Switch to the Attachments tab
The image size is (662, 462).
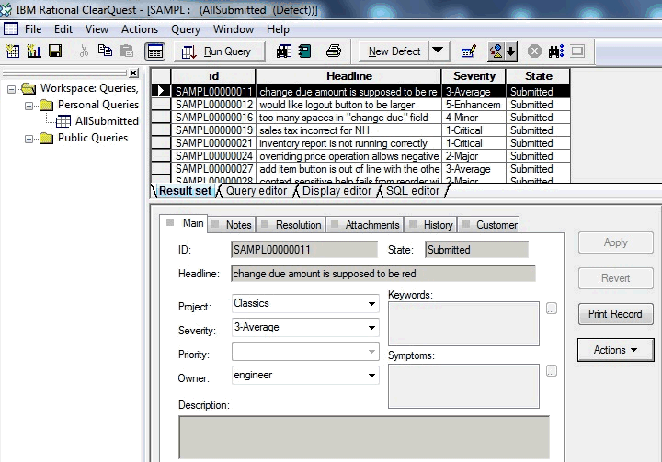pos(371,225)
